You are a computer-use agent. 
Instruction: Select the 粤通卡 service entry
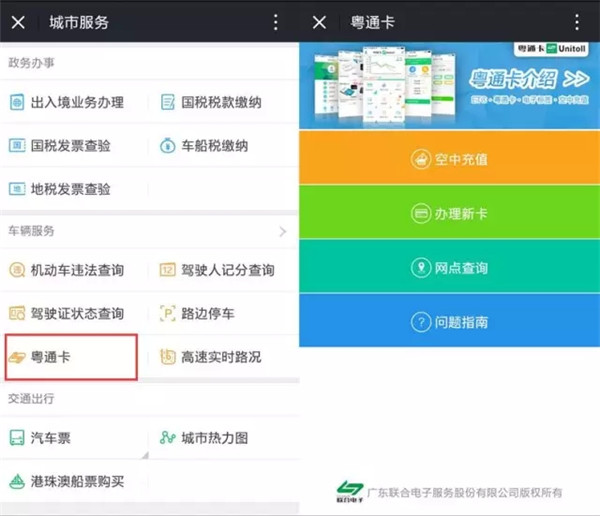click(71, 357)
